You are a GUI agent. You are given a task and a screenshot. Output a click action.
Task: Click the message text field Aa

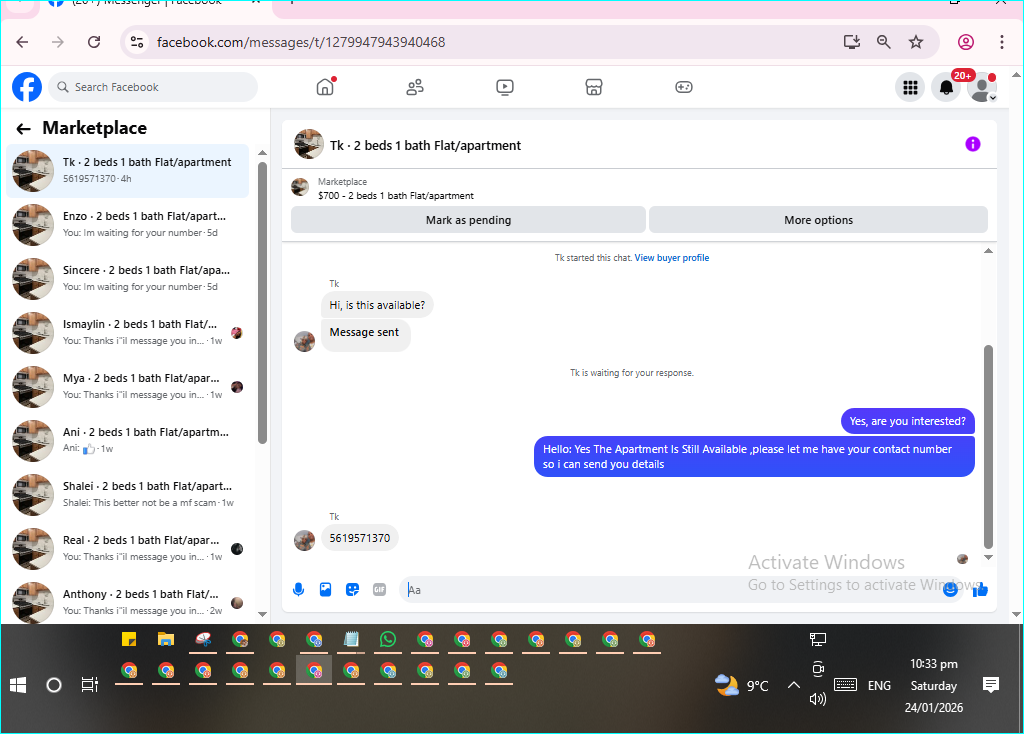click(669, 590)
